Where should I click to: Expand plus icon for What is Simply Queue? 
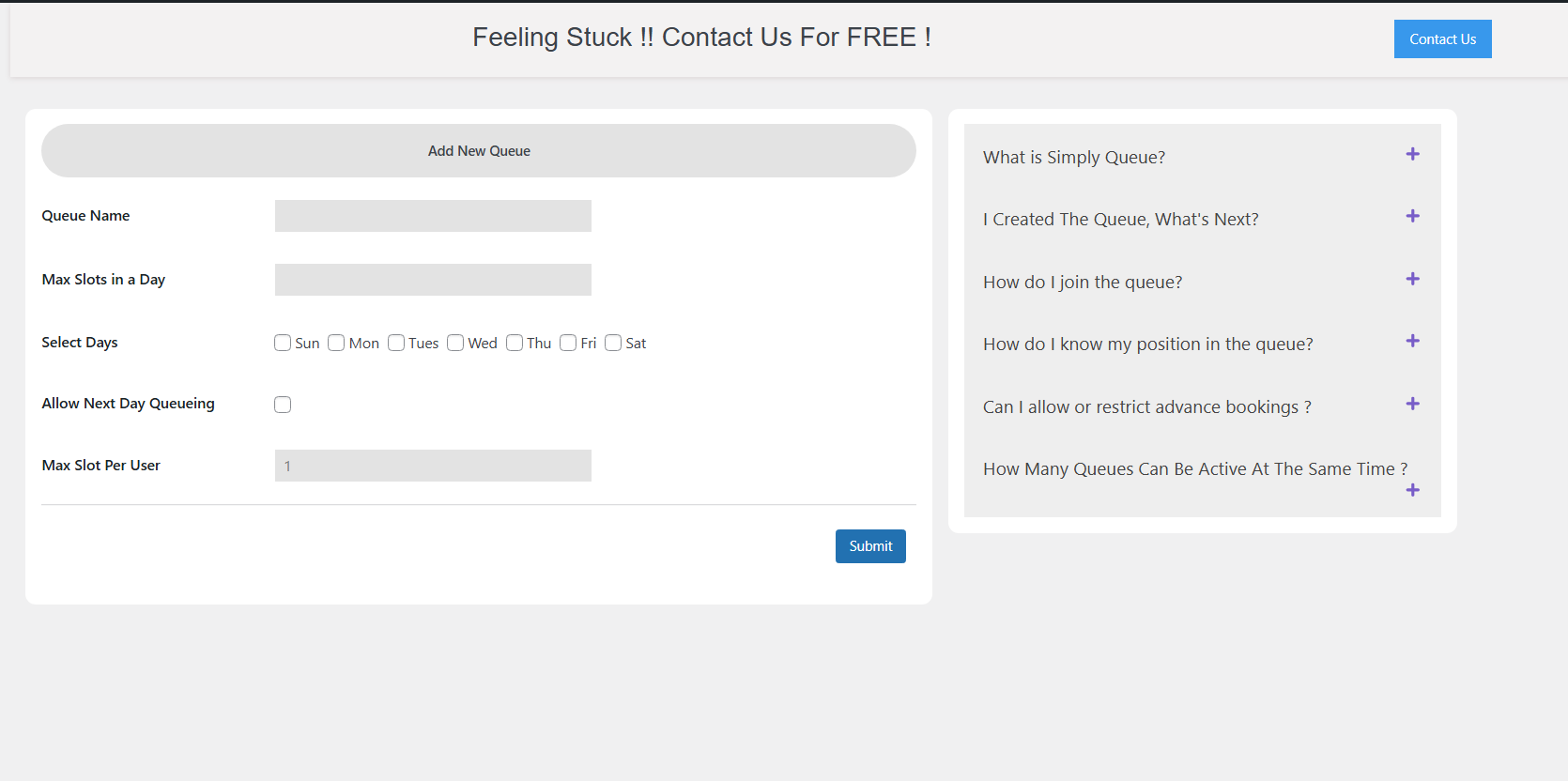[1412, 154]
